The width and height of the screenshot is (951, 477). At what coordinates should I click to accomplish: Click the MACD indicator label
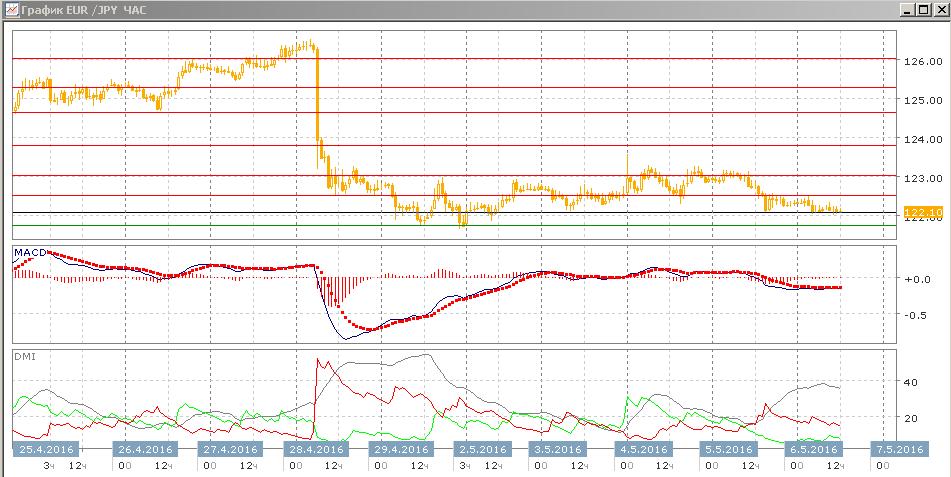30,252
